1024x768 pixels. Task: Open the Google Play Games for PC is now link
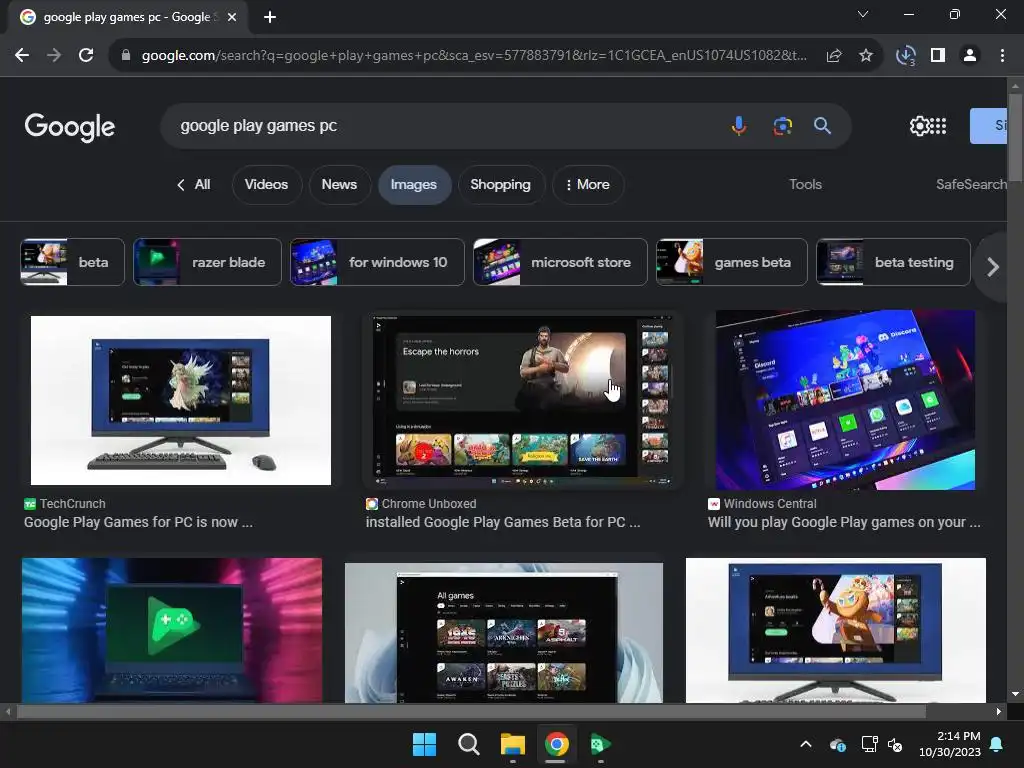[x=138, y=522]
